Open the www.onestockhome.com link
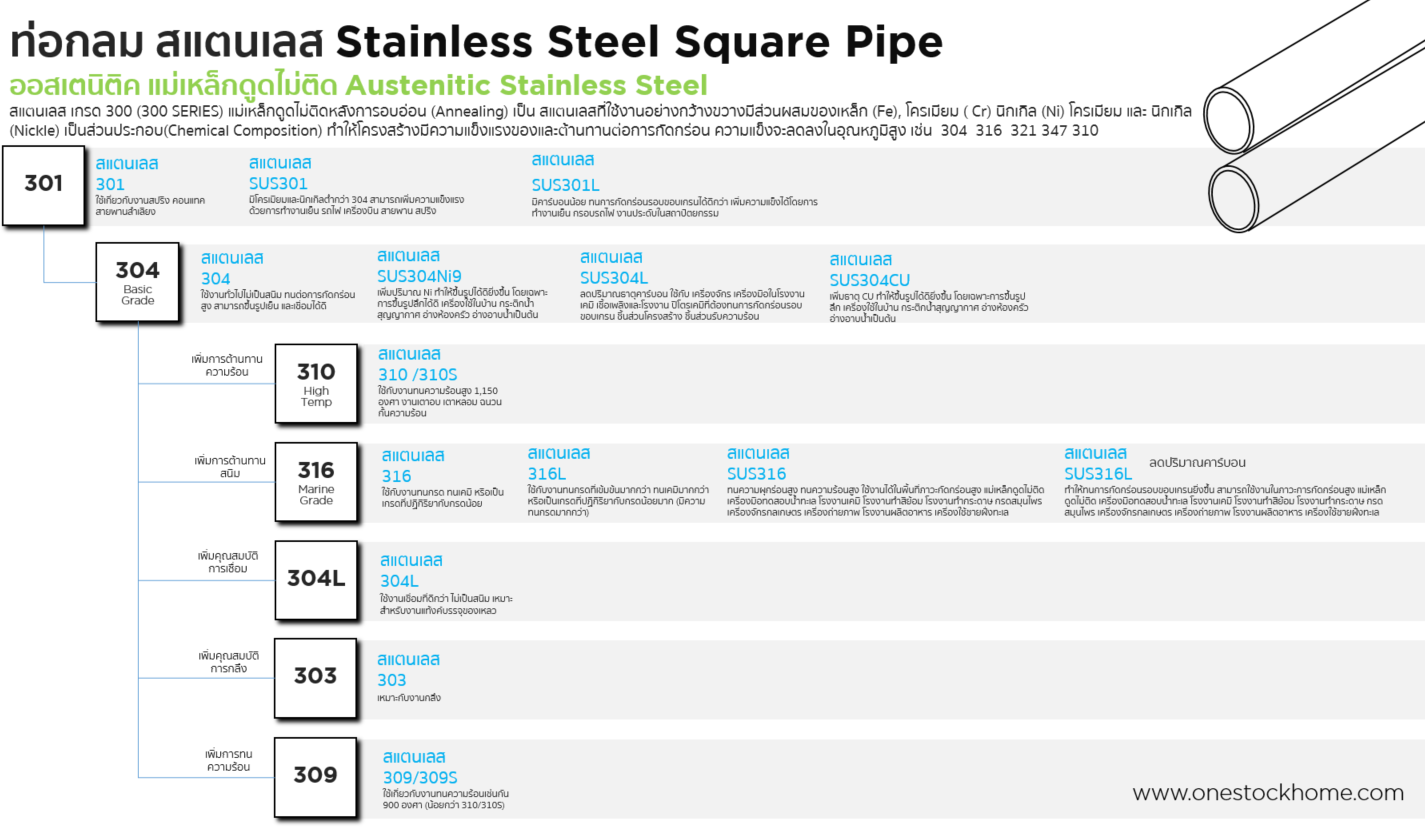Screen dimensions: 1425x831 [1268, 793]
